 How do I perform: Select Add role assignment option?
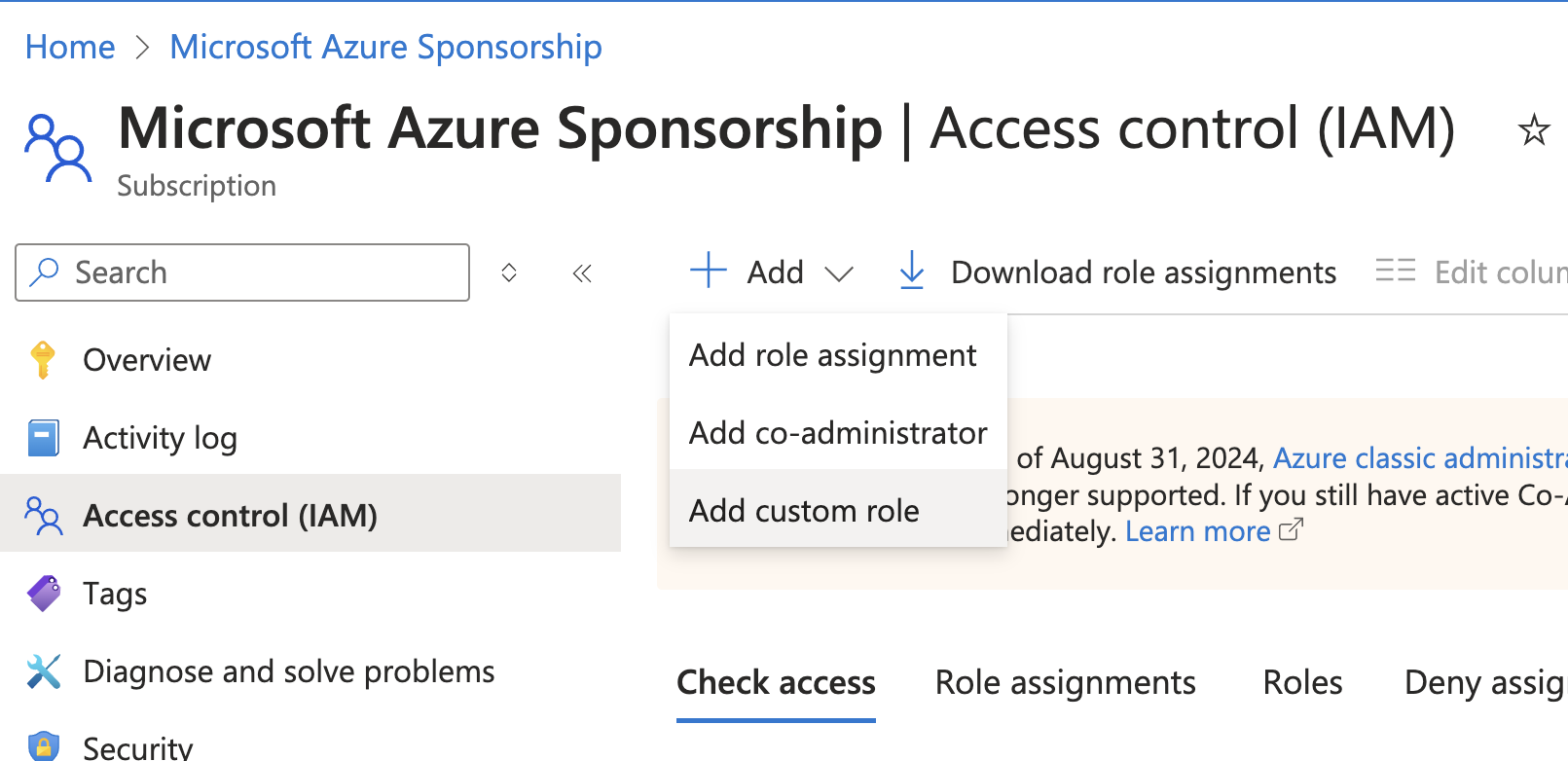(832, 355)
